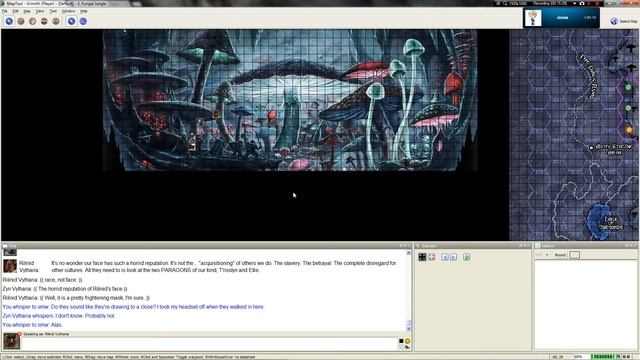Select the pointer interaction tool in toolbar
Viewport: 640px width, 360px height.
[9, 21]
